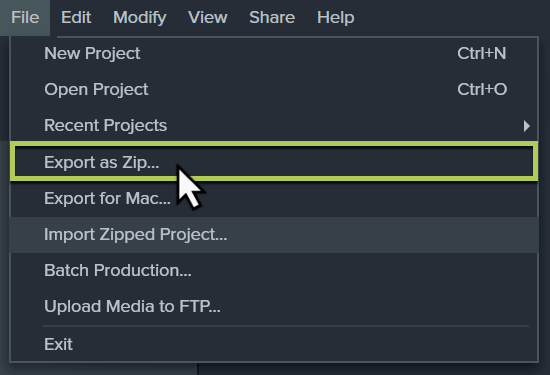
Task: Click the Ctrl+O shortcut label
Action: pyautogui.click(x=482, y=89)
